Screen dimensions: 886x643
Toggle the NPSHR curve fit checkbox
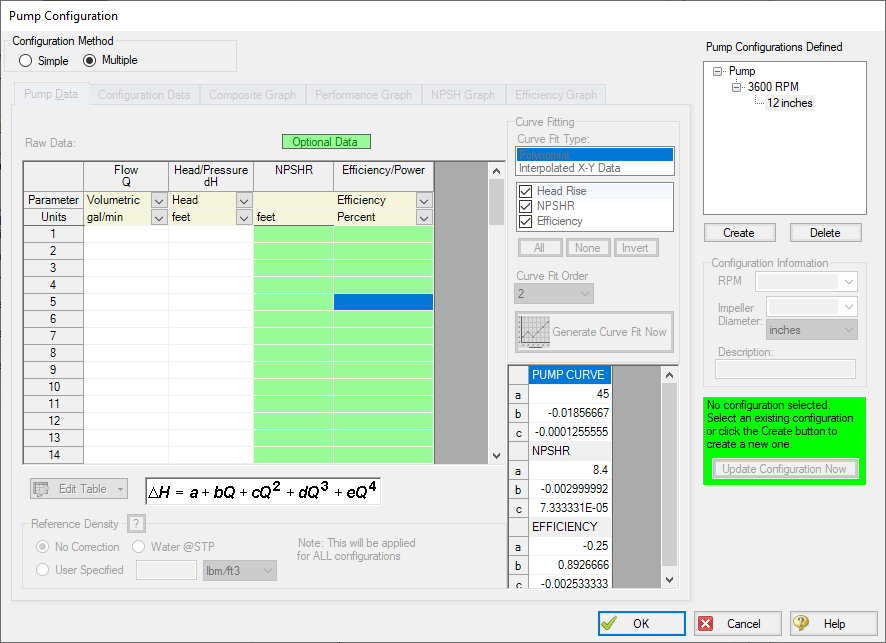tap(526, 206)
